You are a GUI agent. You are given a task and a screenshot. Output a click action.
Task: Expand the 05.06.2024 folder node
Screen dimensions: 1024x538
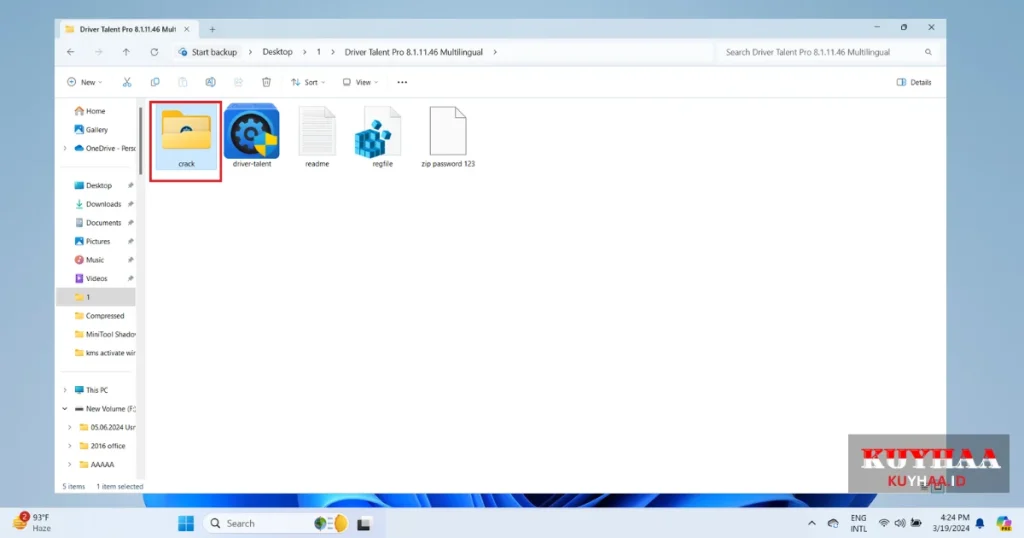70,427
